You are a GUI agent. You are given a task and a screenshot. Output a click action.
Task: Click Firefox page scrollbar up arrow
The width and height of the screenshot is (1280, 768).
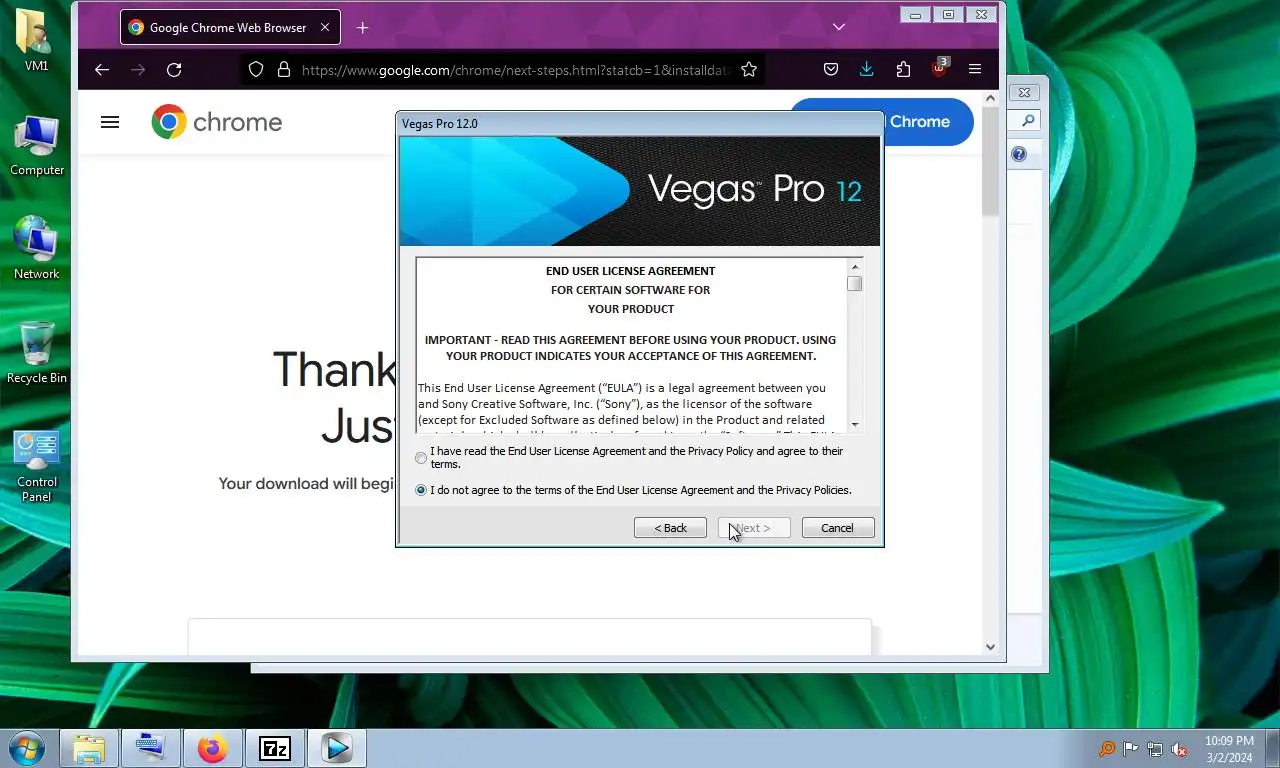[991, 99]
